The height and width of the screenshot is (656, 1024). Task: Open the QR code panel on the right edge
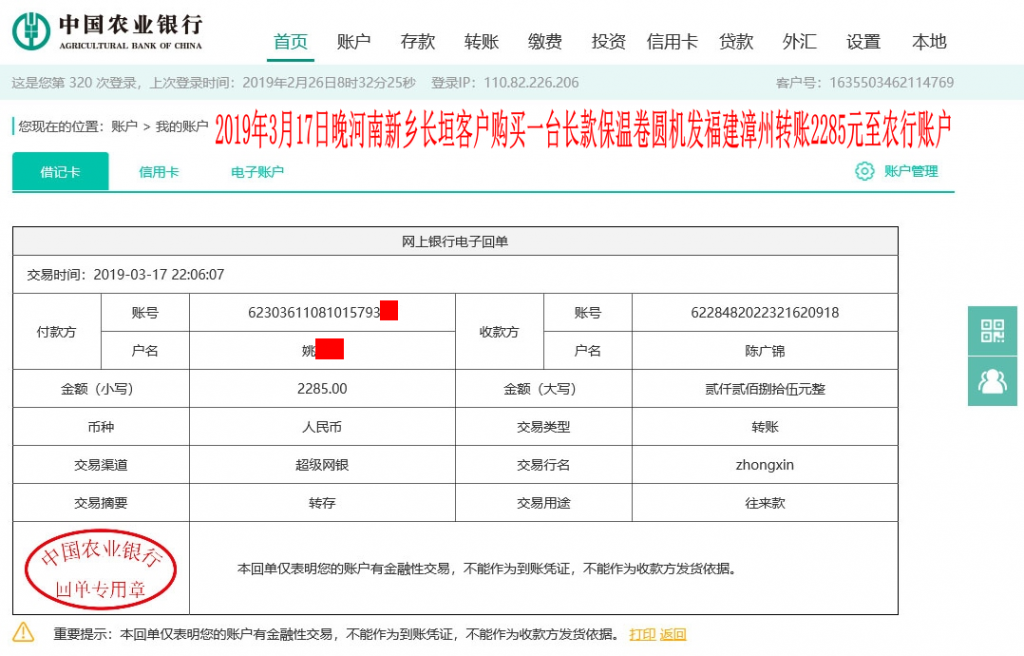(x=991, y=331)
